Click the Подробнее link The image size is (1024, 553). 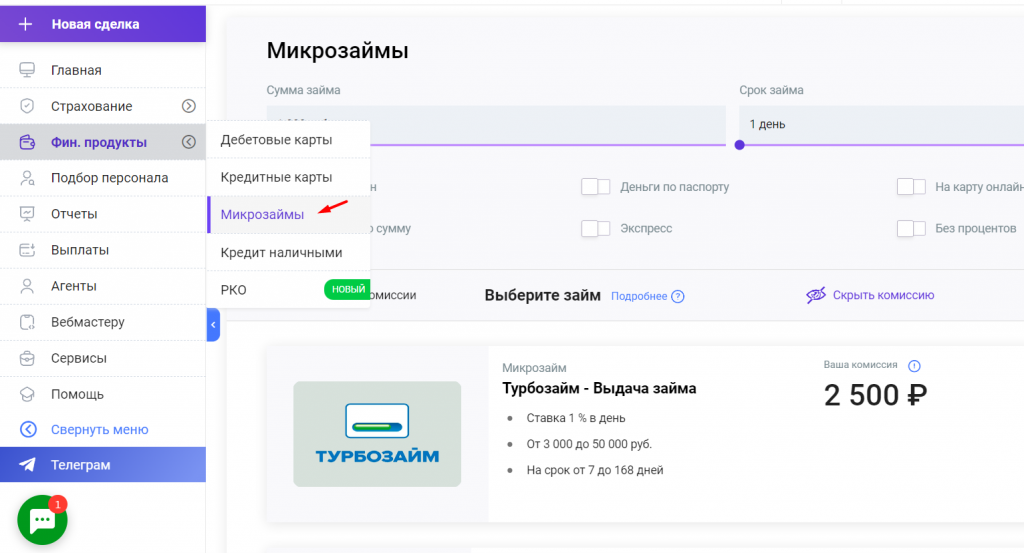[x=639, y=296]
